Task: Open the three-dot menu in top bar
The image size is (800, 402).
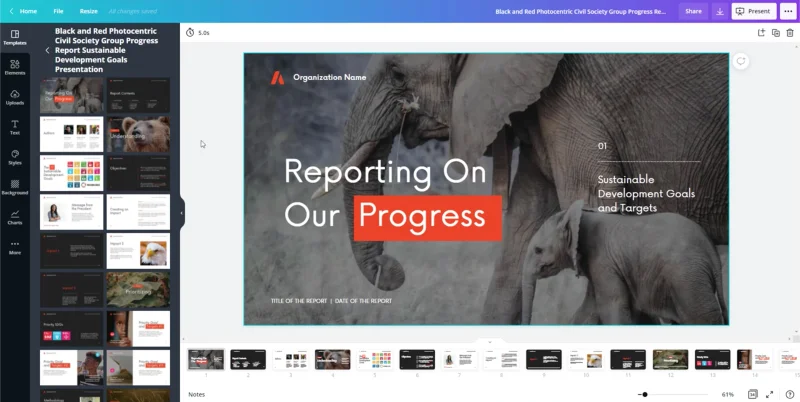Action: [788, 11]
